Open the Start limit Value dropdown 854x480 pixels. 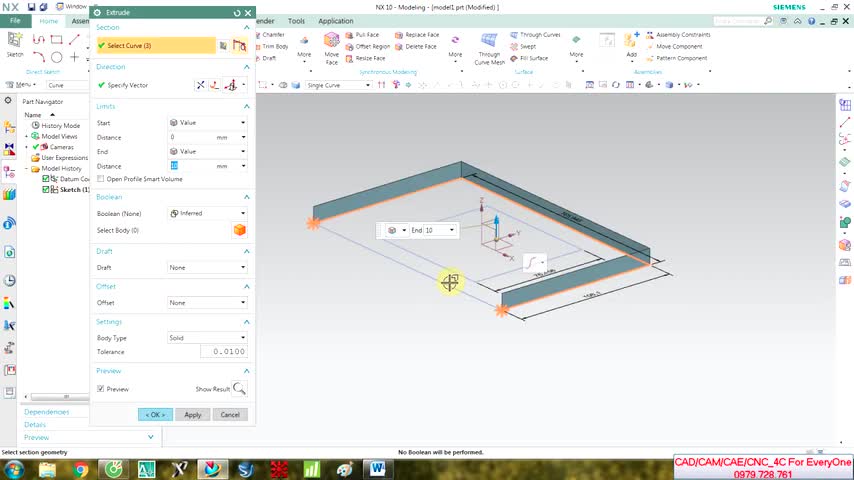click(x=208, y=123)
